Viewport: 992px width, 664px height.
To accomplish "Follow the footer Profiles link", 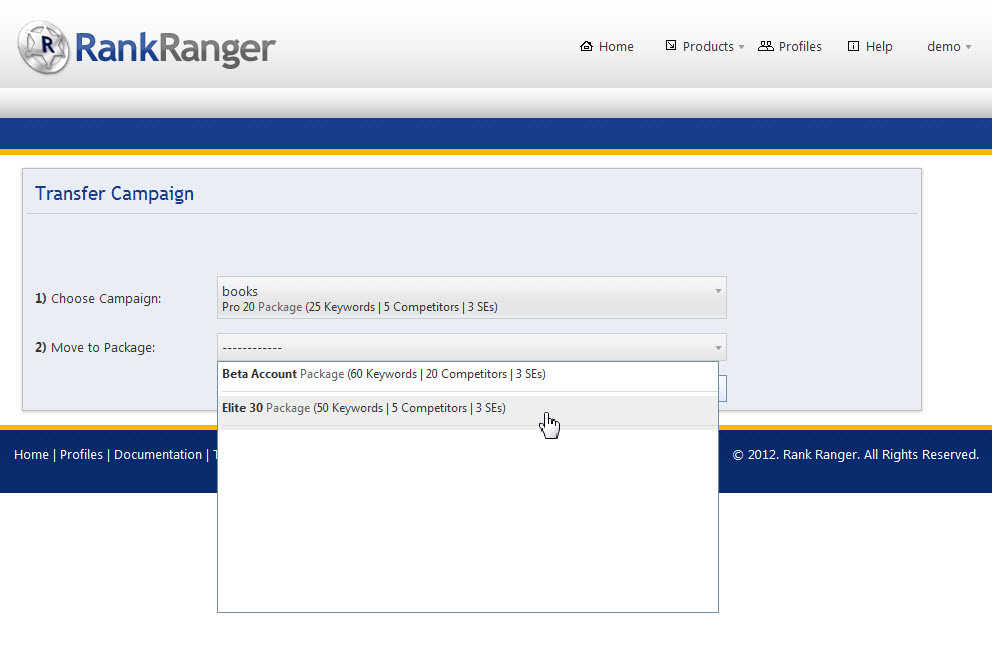I will 81,454.
